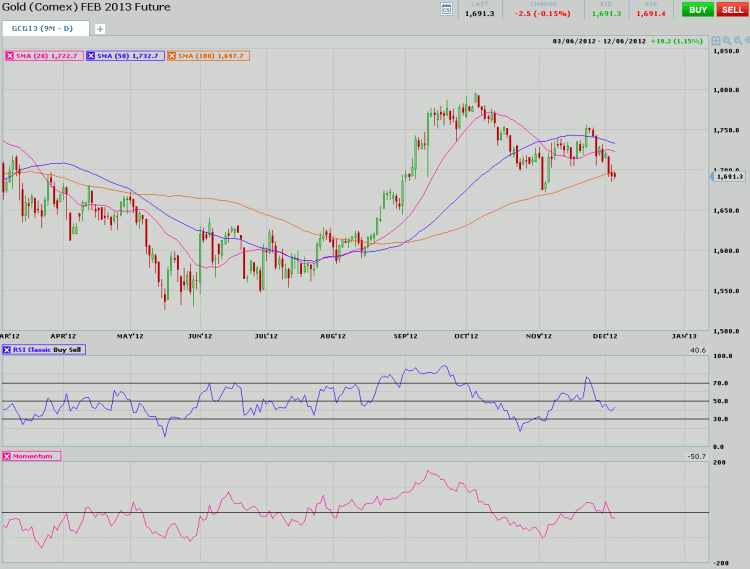
Task: Click the chart grid crosshair icon
Action: [714, 41]
